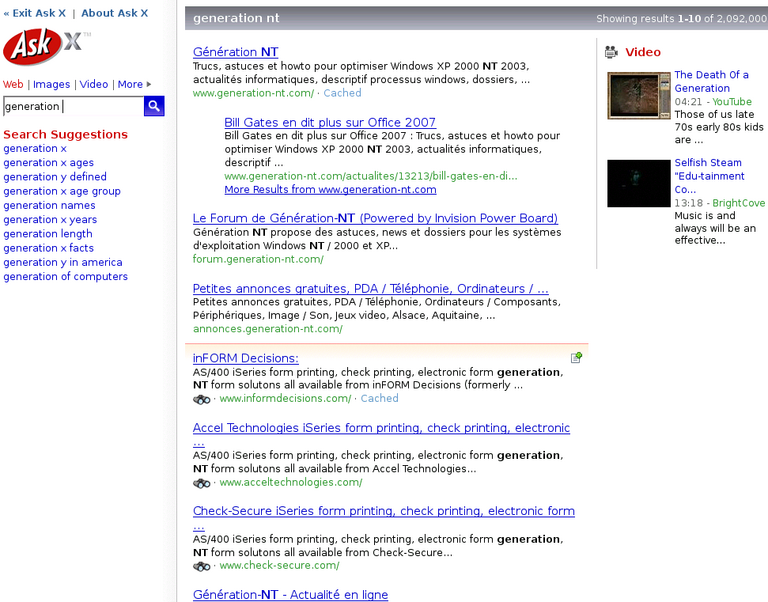Screen dimensions: 768x602
Task: Click 'Selfish Steam Edu-tainment Co...' video title
Action: pyautogui.click(x=709, y=176)
